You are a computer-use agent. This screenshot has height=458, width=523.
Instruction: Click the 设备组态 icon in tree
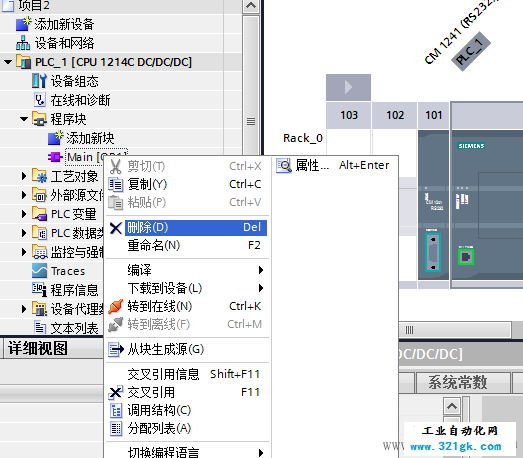[39, 81]
